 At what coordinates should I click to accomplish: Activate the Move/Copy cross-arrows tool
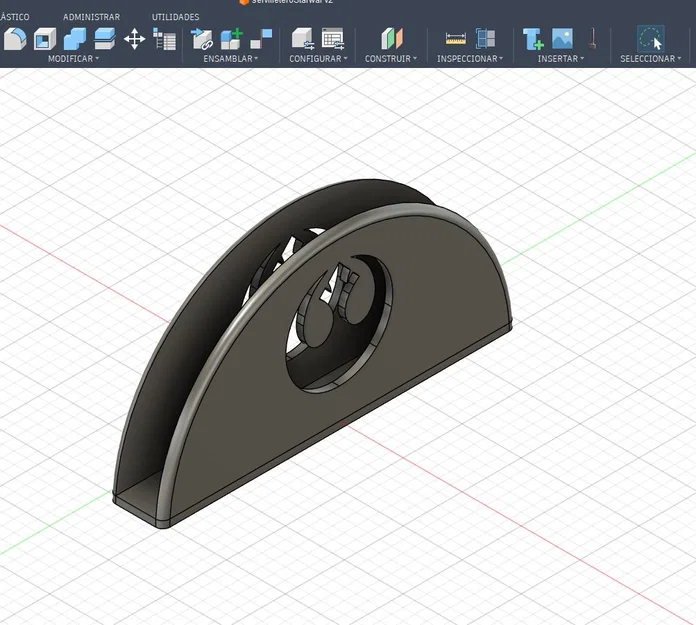click(x=134, y=39)
